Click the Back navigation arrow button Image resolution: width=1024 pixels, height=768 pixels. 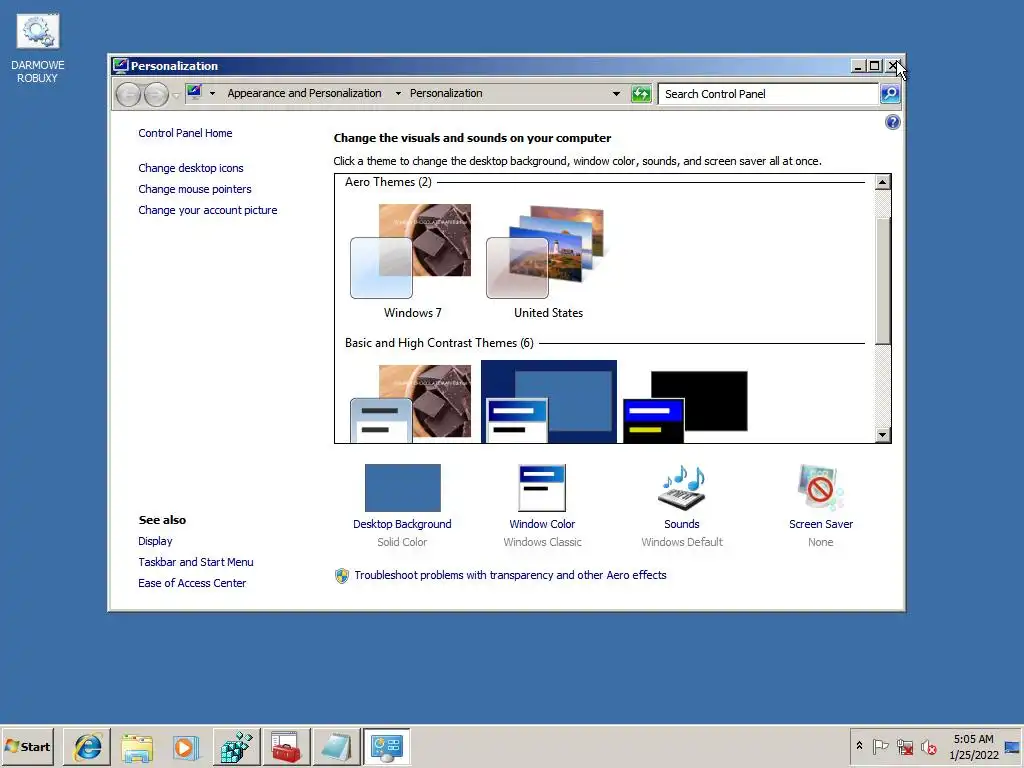pyautogui.click(x=128, y=95)
